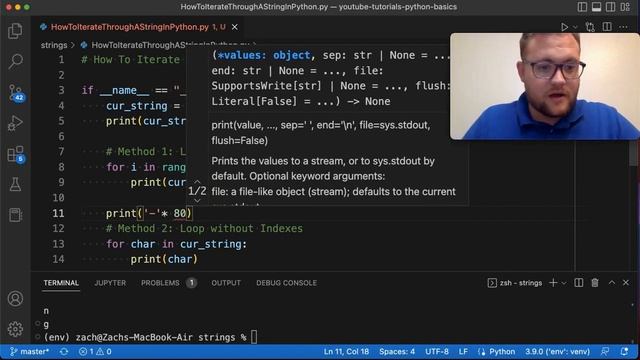The image size is (640, 360).
Task: Synchronize changes with sync icon
Action: tap(64, 351)
